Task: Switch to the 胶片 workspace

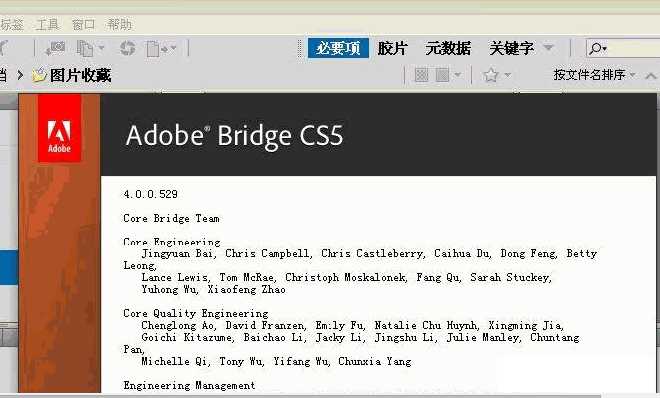Action: [392, 48]
